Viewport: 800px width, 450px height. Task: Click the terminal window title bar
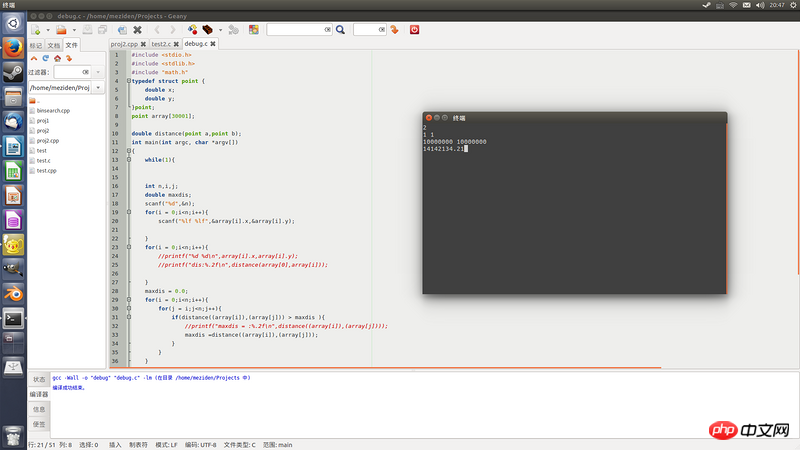pyautogui.click(x=574, y=118)
